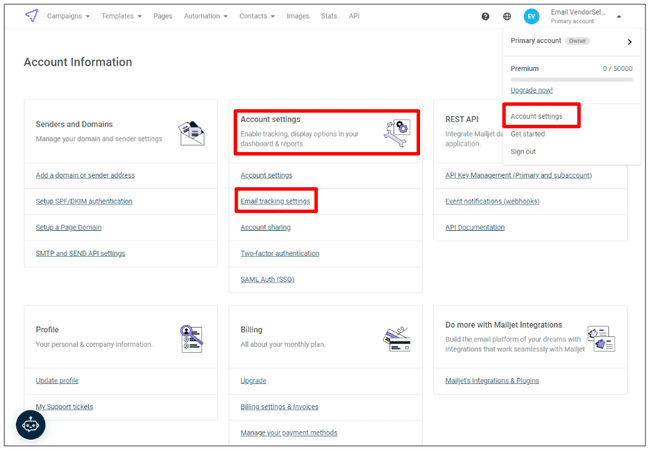The image size is (650, 451).
Task: Click the Mailjet Integrations puzzle icon
Action: tap(600, 338)
